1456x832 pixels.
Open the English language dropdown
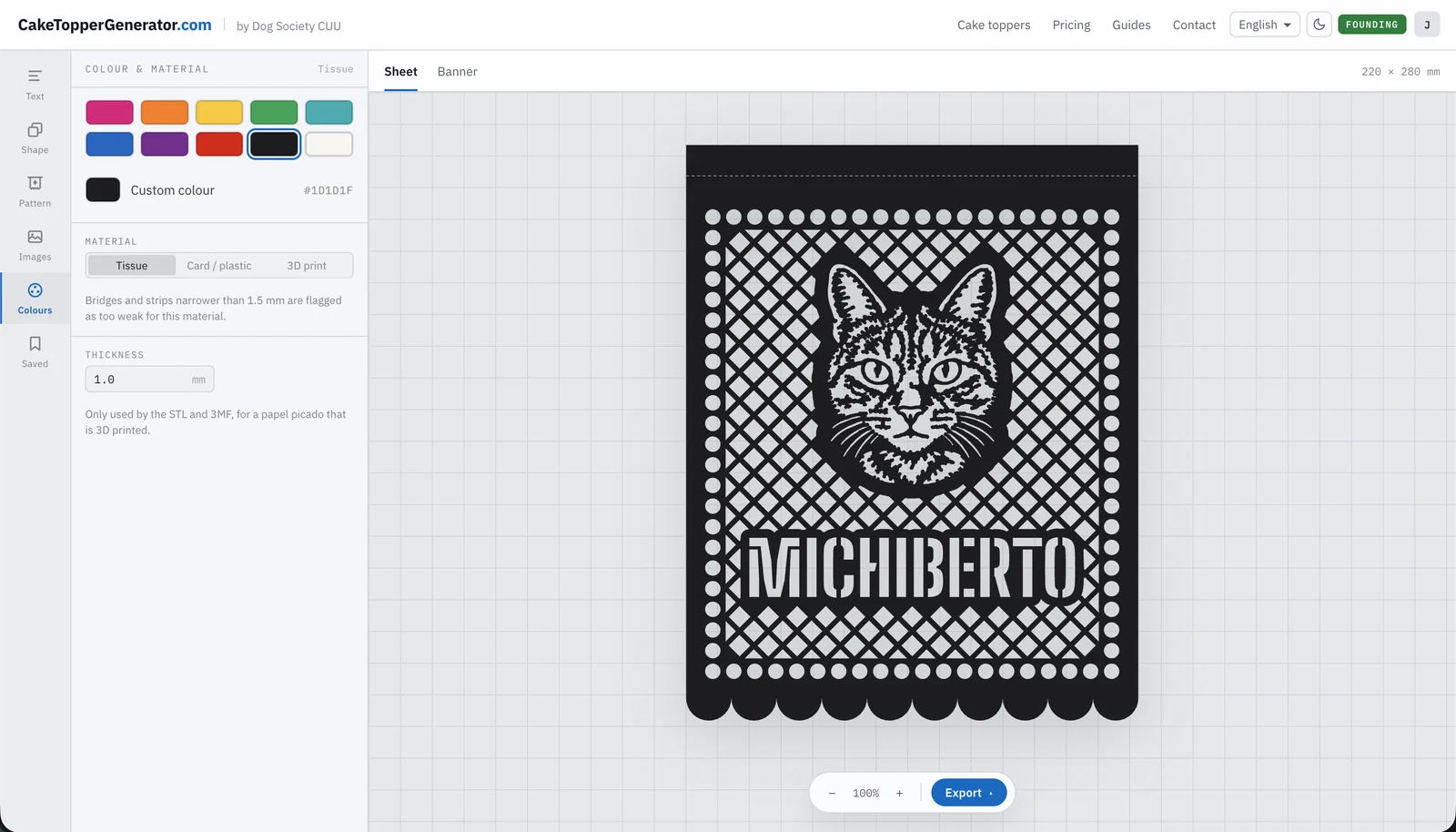1264,25
